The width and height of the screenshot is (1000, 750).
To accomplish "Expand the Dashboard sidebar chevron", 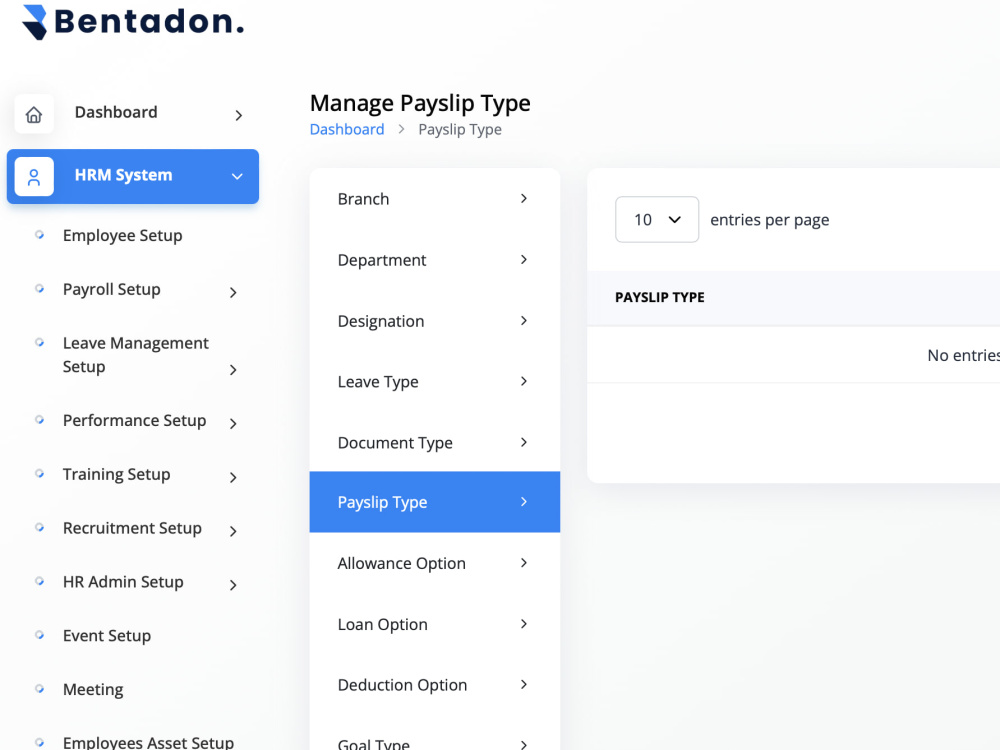I will [239, 115].
